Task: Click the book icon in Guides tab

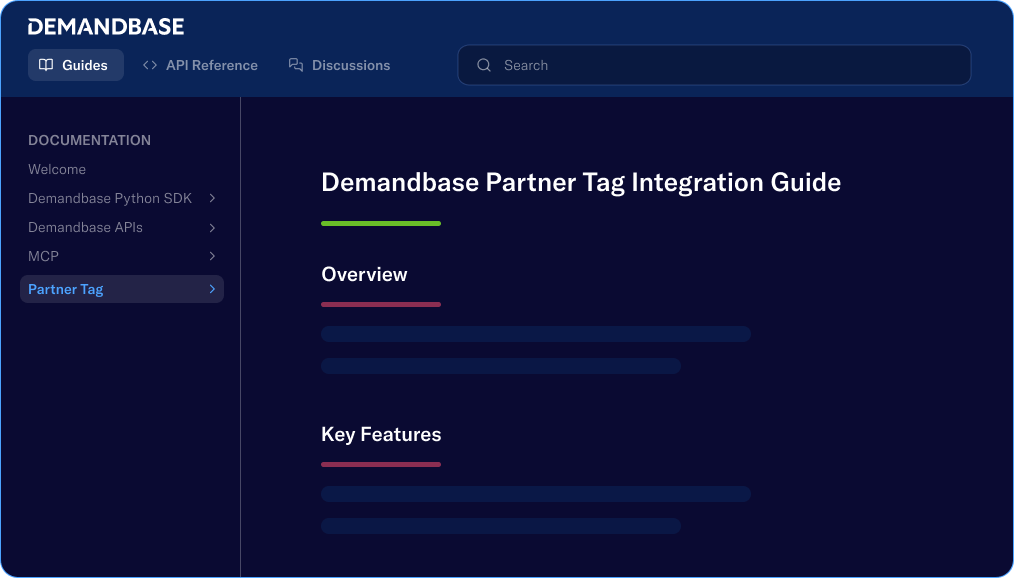Action: coord(46,65)
